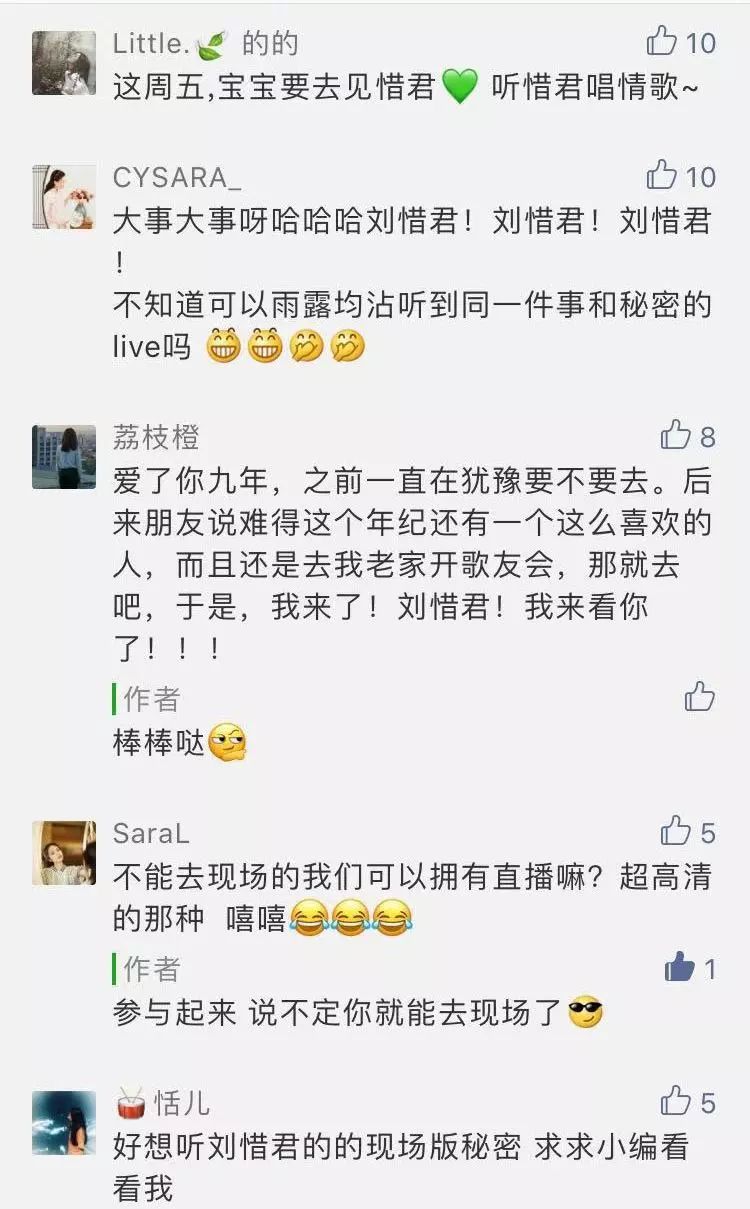Tap like count 10 on CYSARA_'s comment
Screen dimensions: 750x1209
tap(700, 177)
